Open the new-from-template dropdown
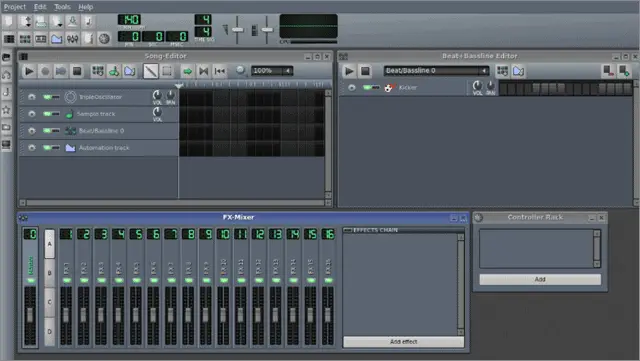Screen dimensions: 640x361 [x=24, y=21]
